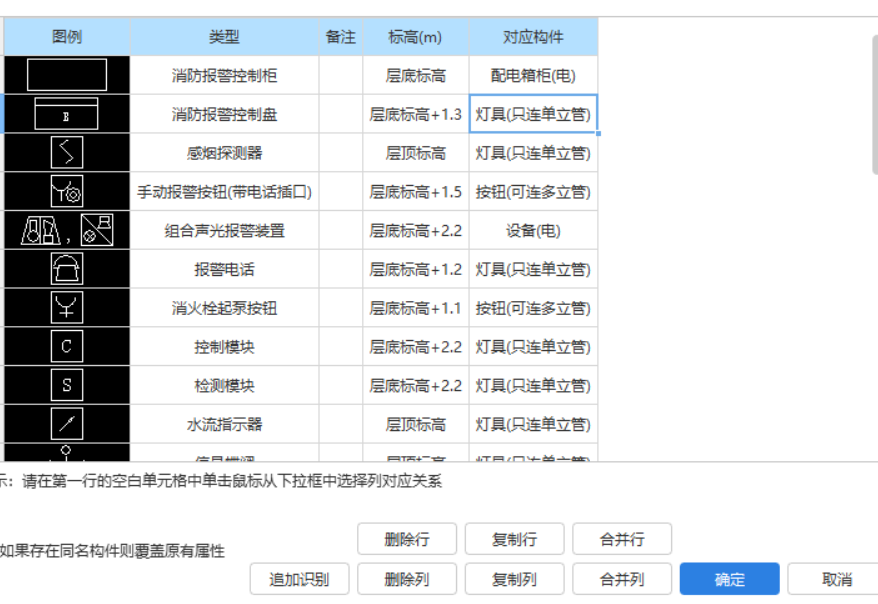The image size is (878, 604).
Task: Click the 感烟探测器 legend icon
Action: tap(67, 152)
